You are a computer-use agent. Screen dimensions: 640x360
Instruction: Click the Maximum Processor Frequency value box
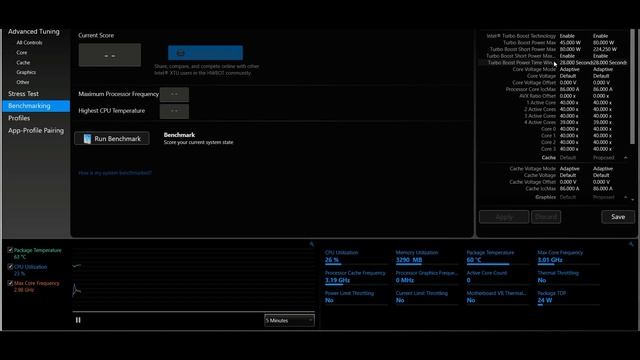pyautogui.click(x=174, y=94)
